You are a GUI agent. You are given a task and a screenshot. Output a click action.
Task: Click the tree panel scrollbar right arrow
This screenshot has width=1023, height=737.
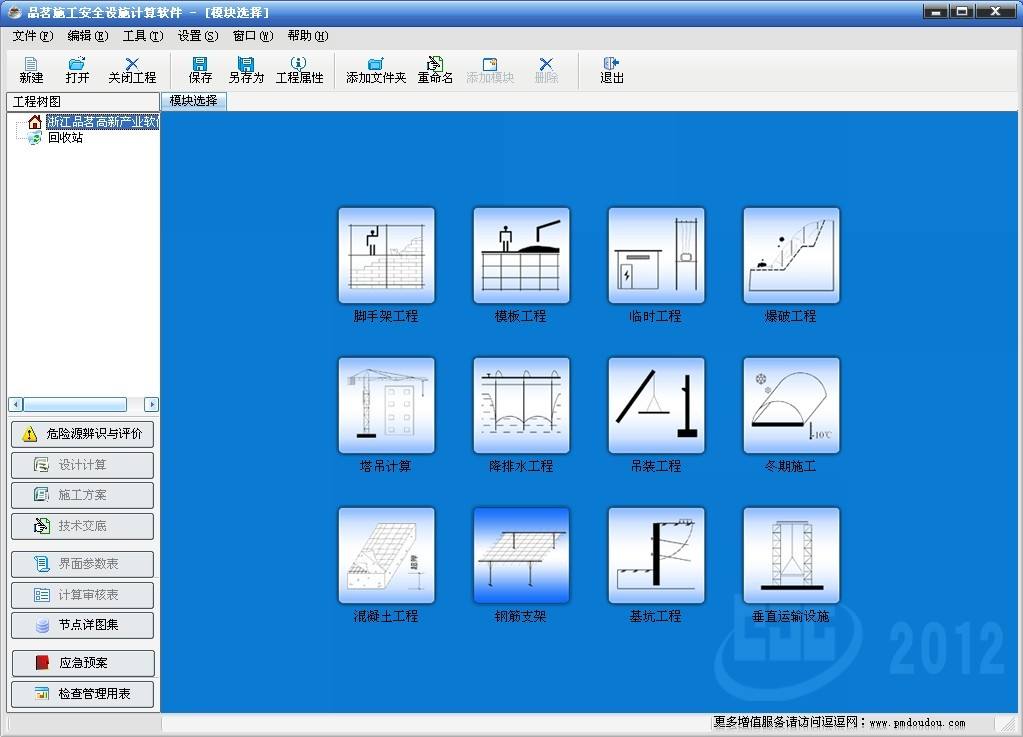[x=152, y=405]
